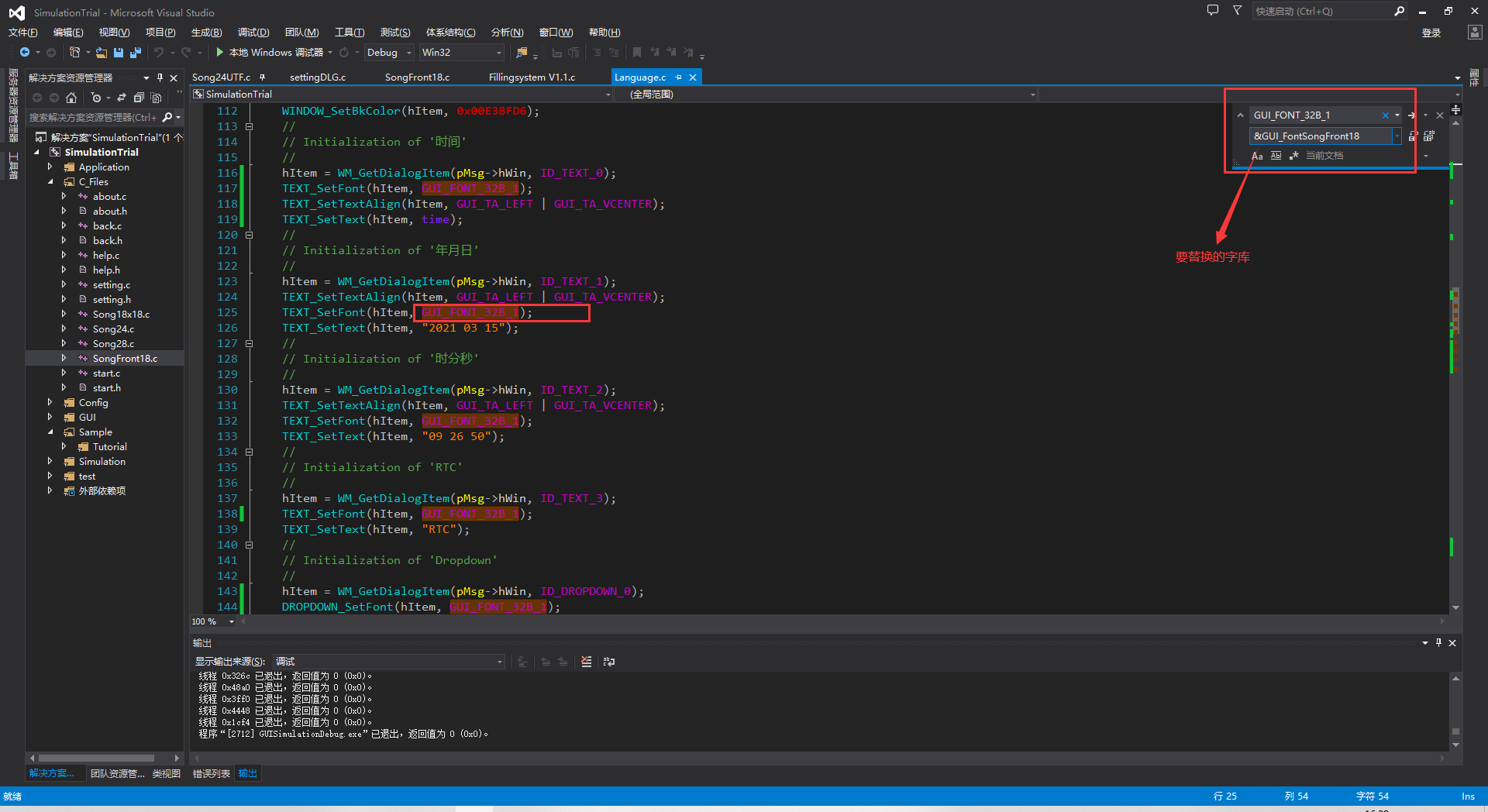Open the 生成(B) menu
The width and height of the screenshot is (1488, 812).
206,33
